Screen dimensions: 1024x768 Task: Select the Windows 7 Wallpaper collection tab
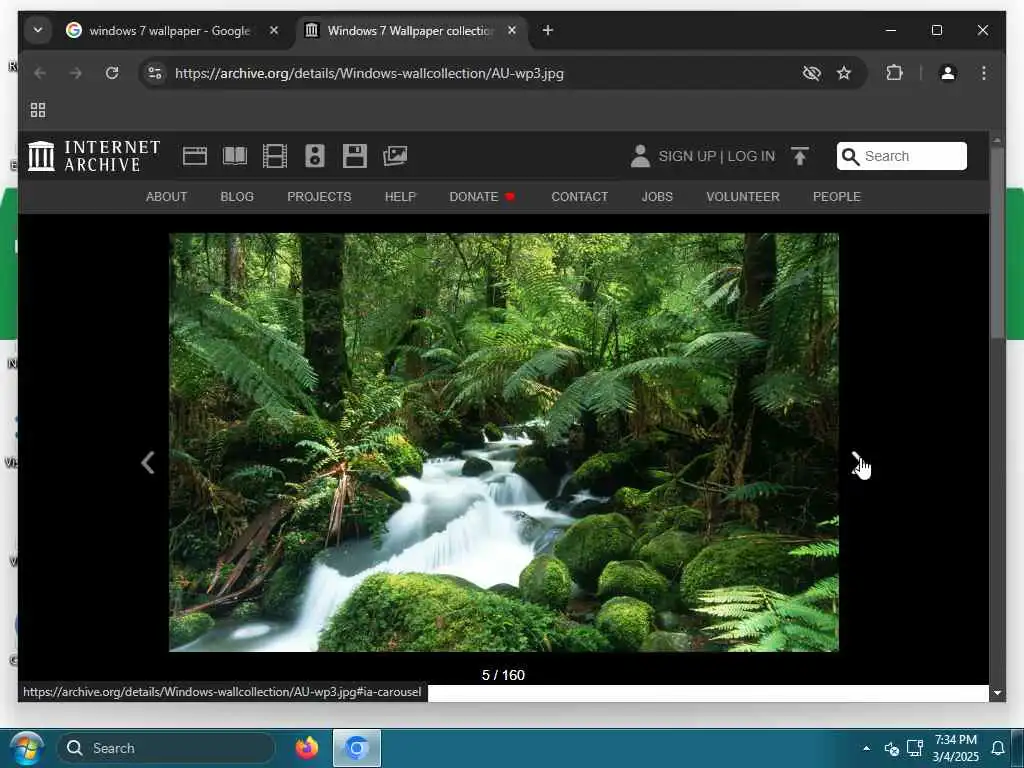point(410,31)
